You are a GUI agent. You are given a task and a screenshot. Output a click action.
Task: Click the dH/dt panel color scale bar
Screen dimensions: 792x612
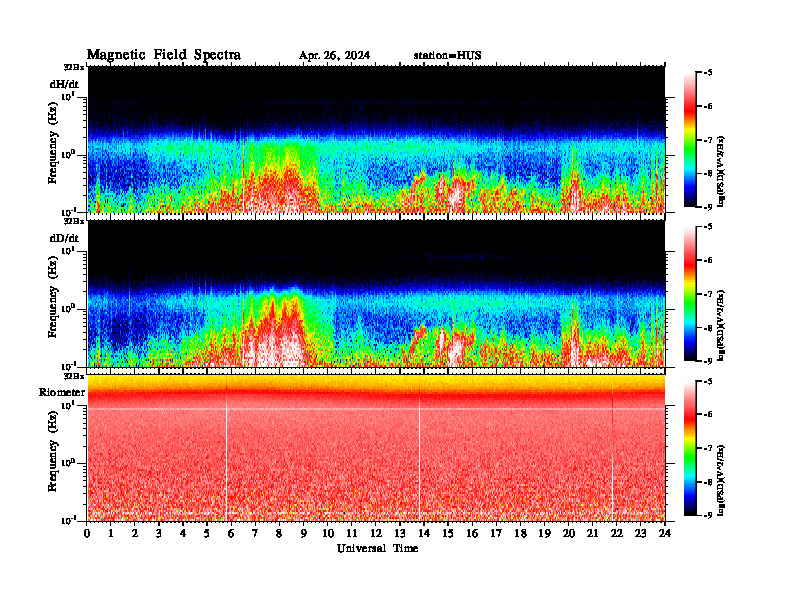pyautogui.click(x=690, y=140)
